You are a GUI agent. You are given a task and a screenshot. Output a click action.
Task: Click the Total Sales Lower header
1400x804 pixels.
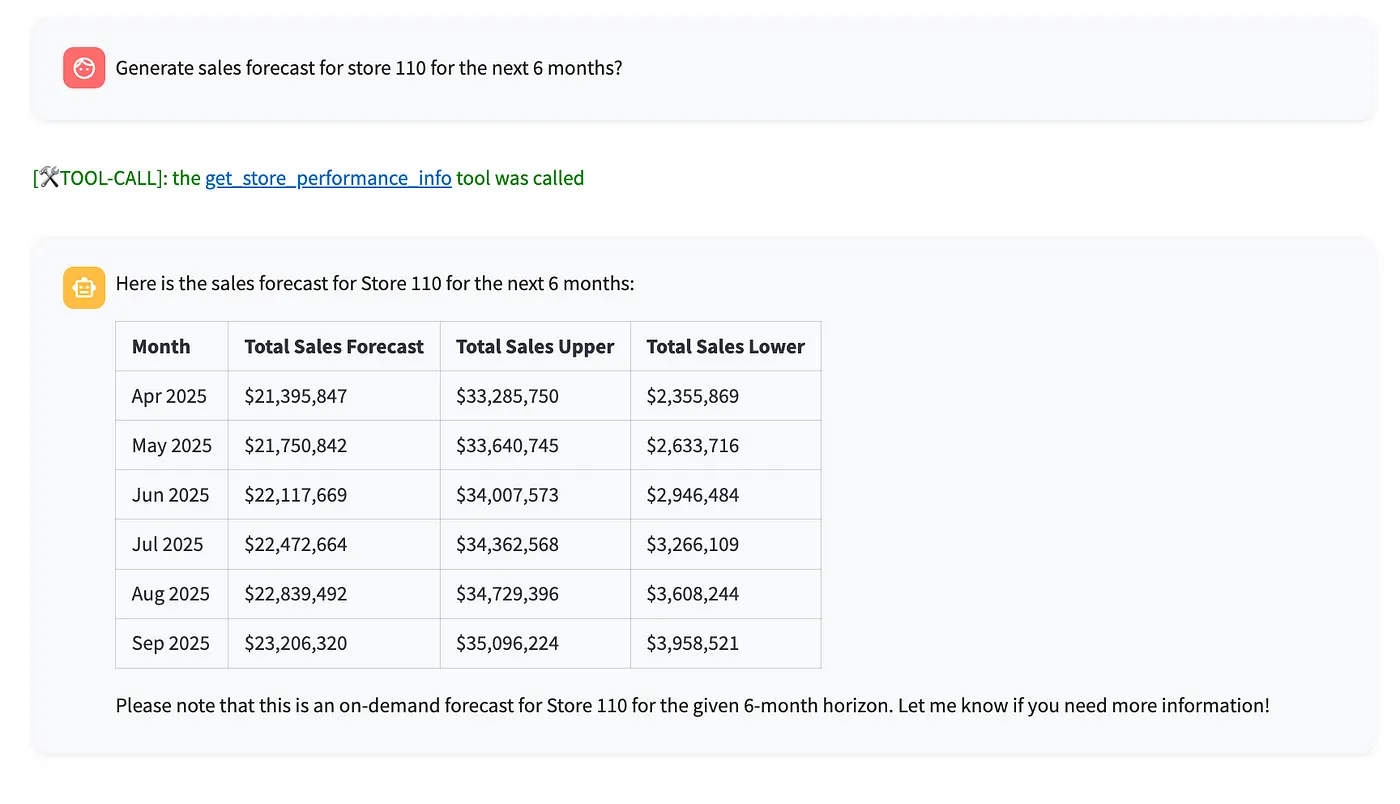pos(725,346)
